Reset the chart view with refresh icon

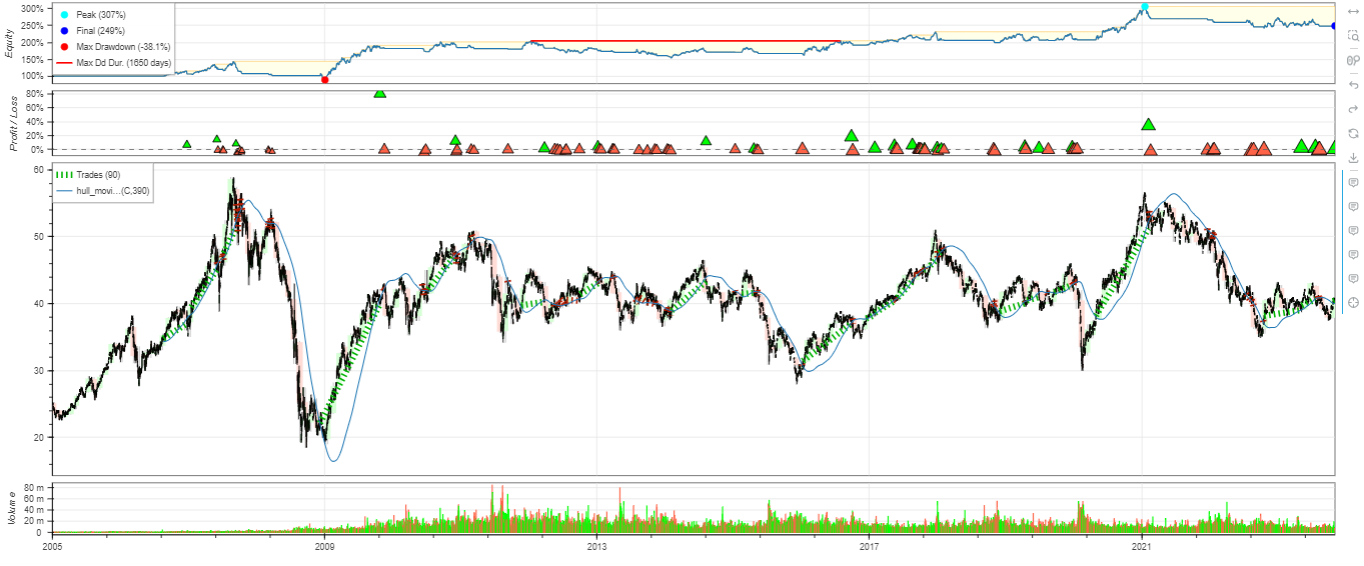tap(1354, 133)
